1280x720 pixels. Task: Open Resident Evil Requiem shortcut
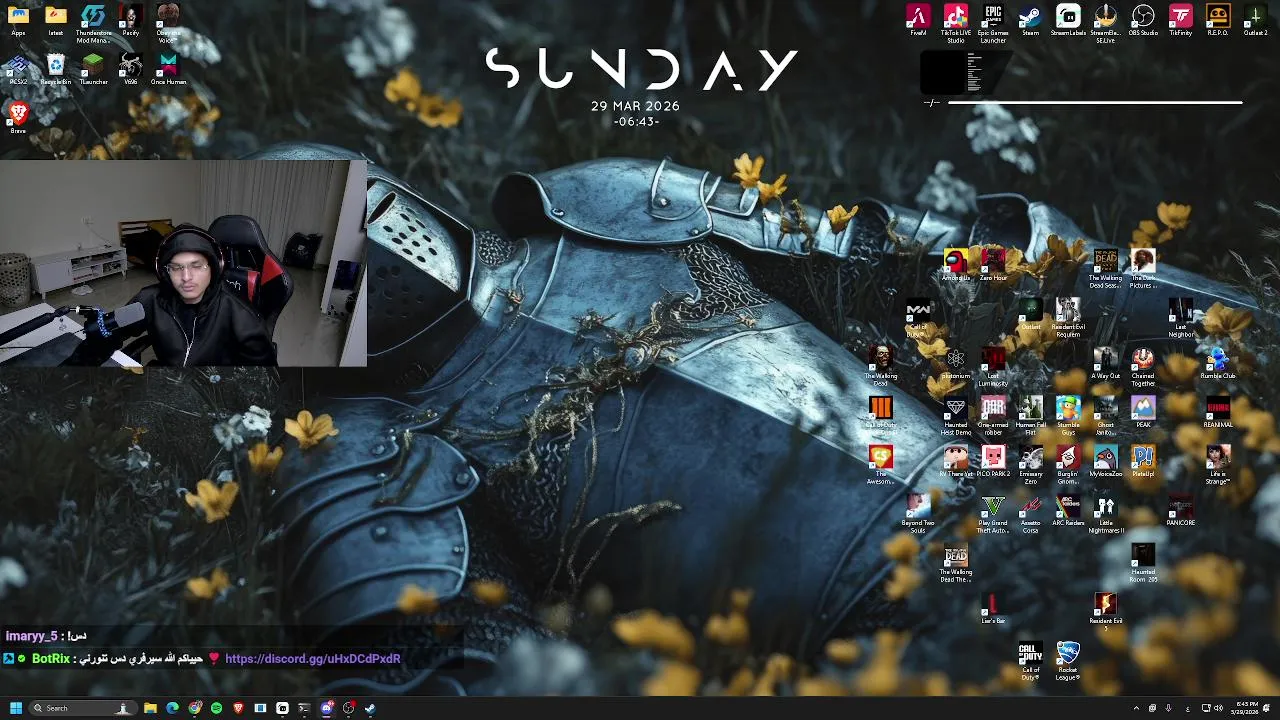coord(1068,317)
